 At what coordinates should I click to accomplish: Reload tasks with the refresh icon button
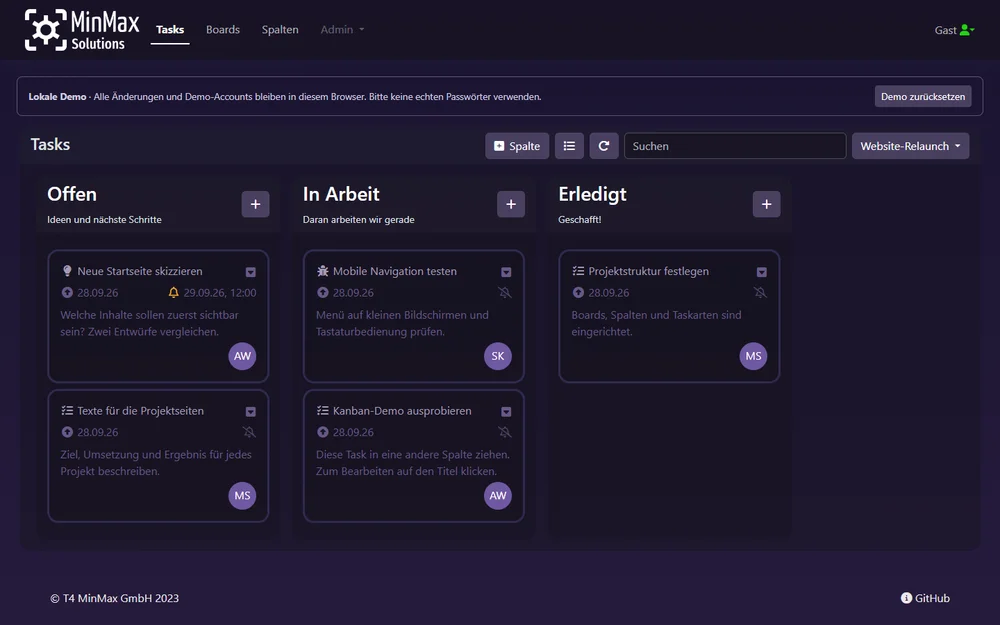coord(603,146)
